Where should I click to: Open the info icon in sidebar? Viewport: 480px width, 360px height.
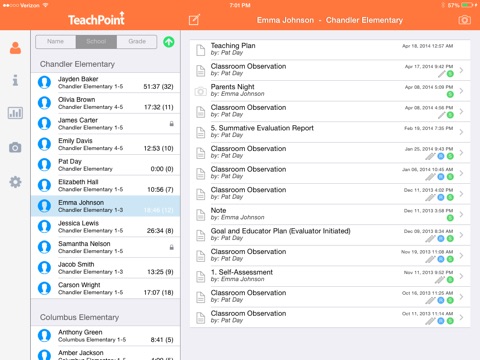coord(15,80)
